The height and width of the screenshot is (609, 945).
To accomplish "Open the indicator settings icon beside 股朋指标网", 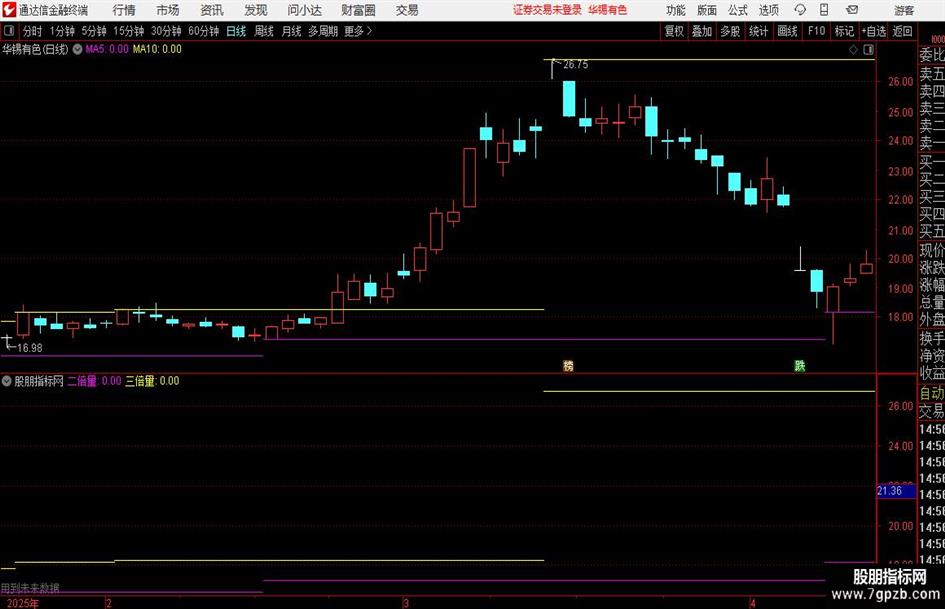I will [7, 381].
